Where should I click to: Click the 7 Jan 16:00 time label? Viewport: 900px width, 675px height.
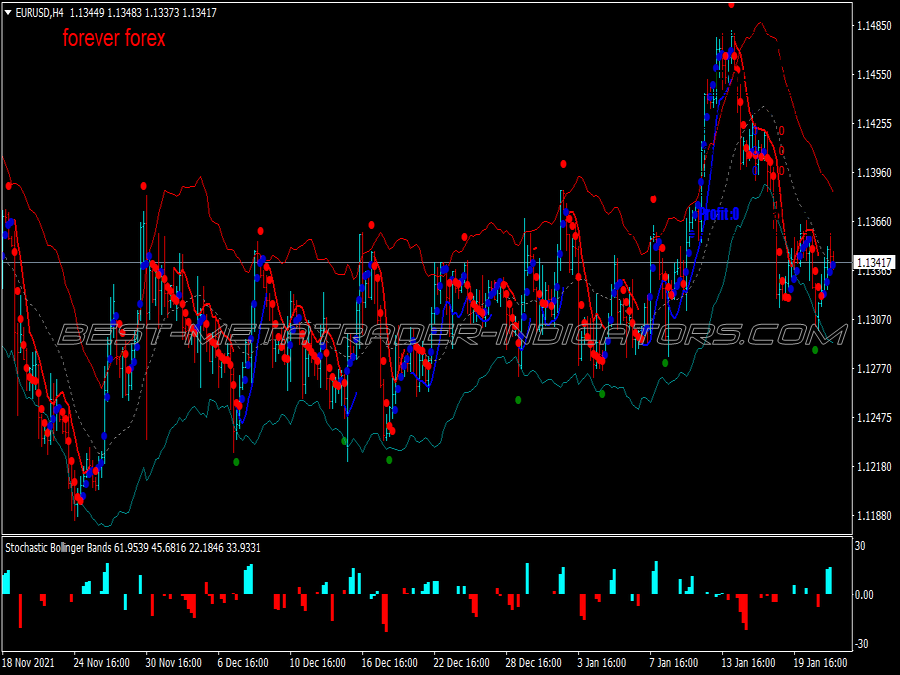click(x=673, y=662)
